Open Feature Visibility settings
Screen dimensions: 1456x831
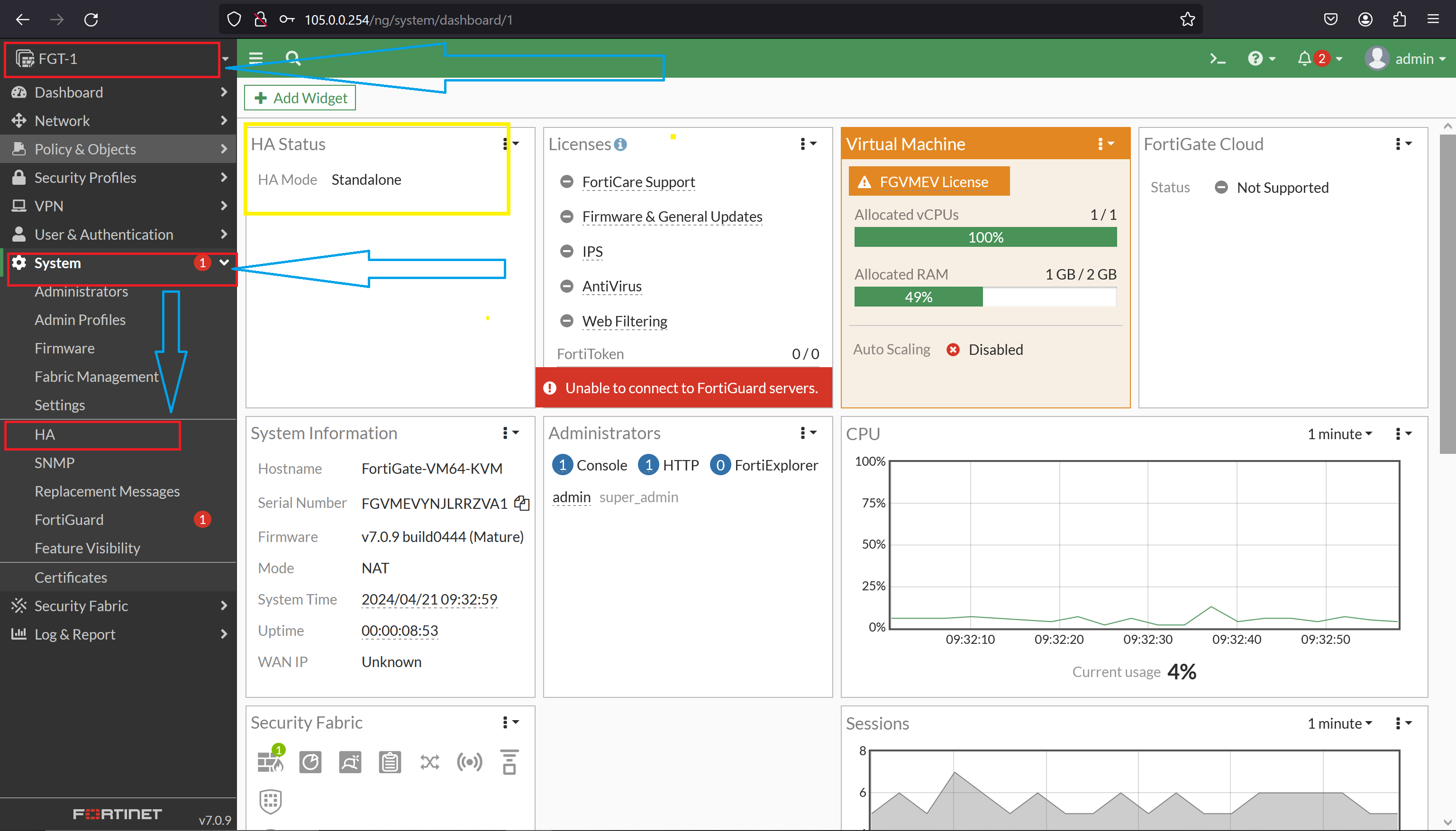point(87,549)
